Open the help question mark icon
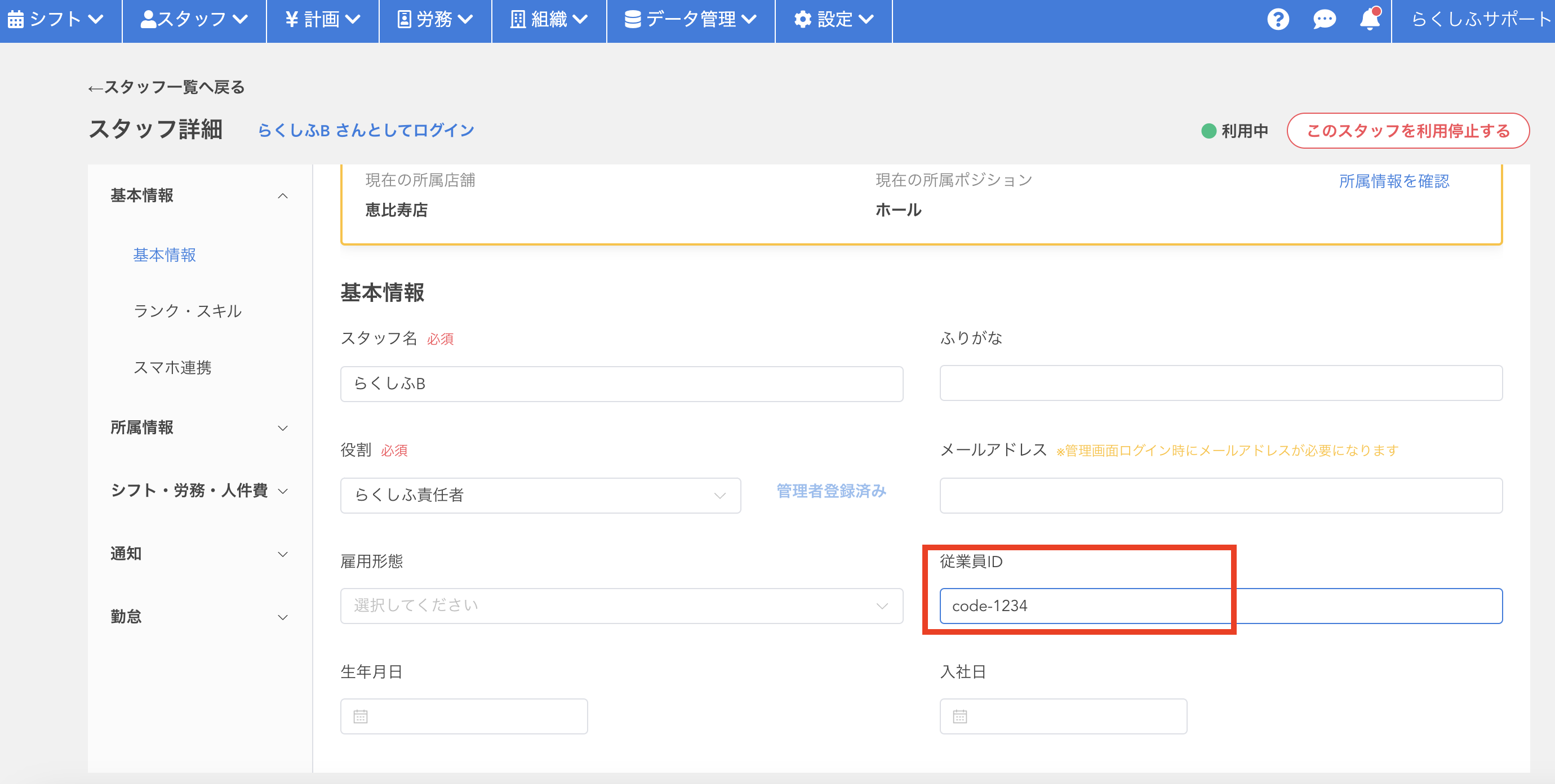 point(1278,19)
